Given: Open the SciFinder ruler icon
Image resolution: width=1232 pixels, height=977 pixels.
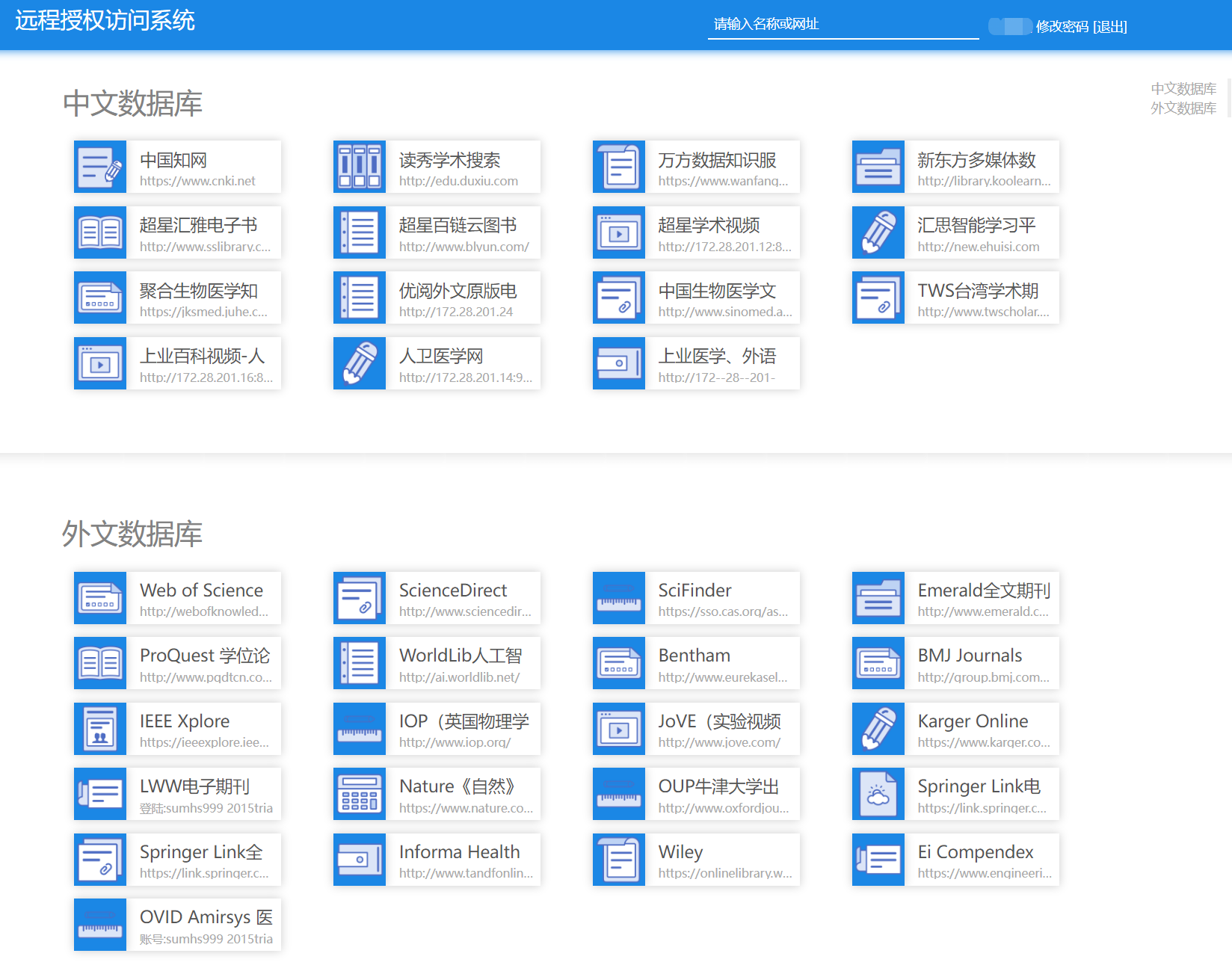Looking at the screenshot, I should click(619, 598).
